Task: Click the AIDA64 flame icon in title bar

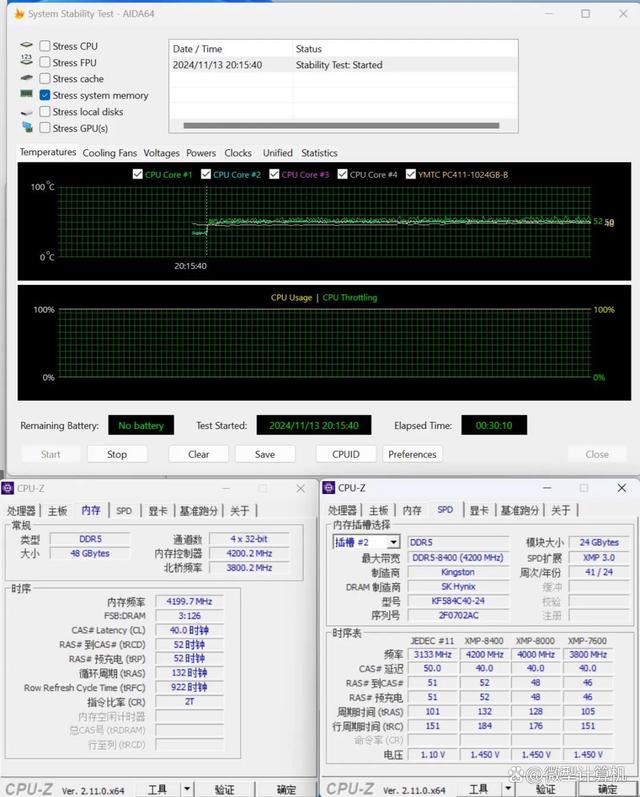Action: tap(18, 14)
